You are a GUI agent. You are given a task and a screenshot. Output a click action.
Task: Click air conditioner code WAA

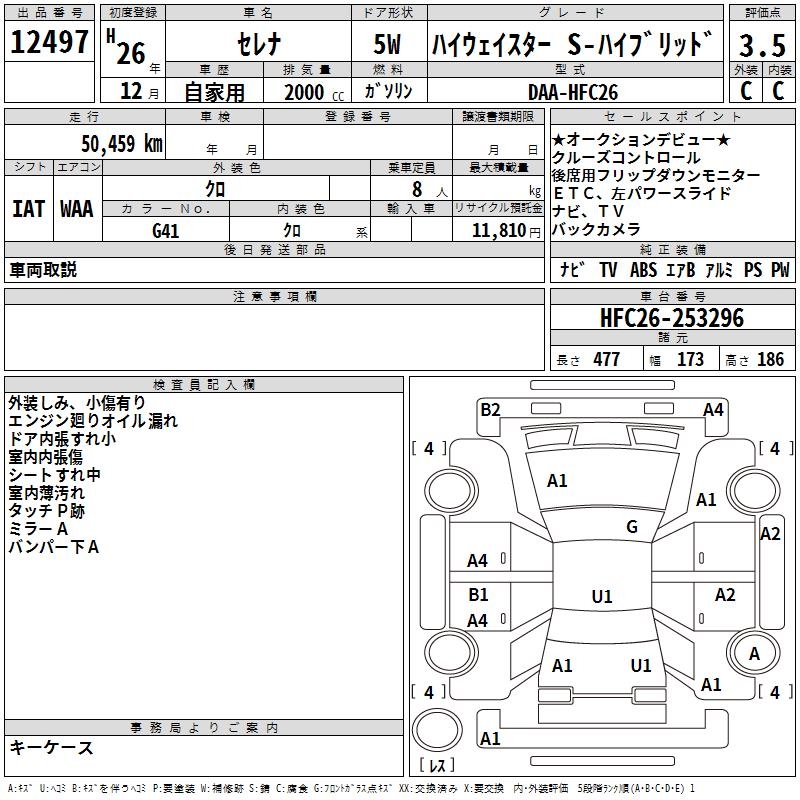tap(77, 209)
